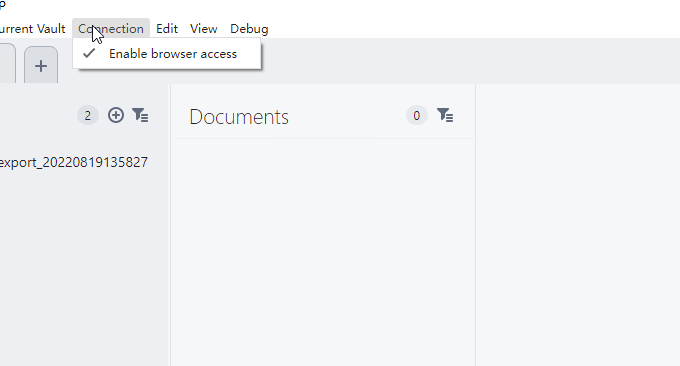
Task: Select the export_20220819135827 entry
Action: (74, 162)
